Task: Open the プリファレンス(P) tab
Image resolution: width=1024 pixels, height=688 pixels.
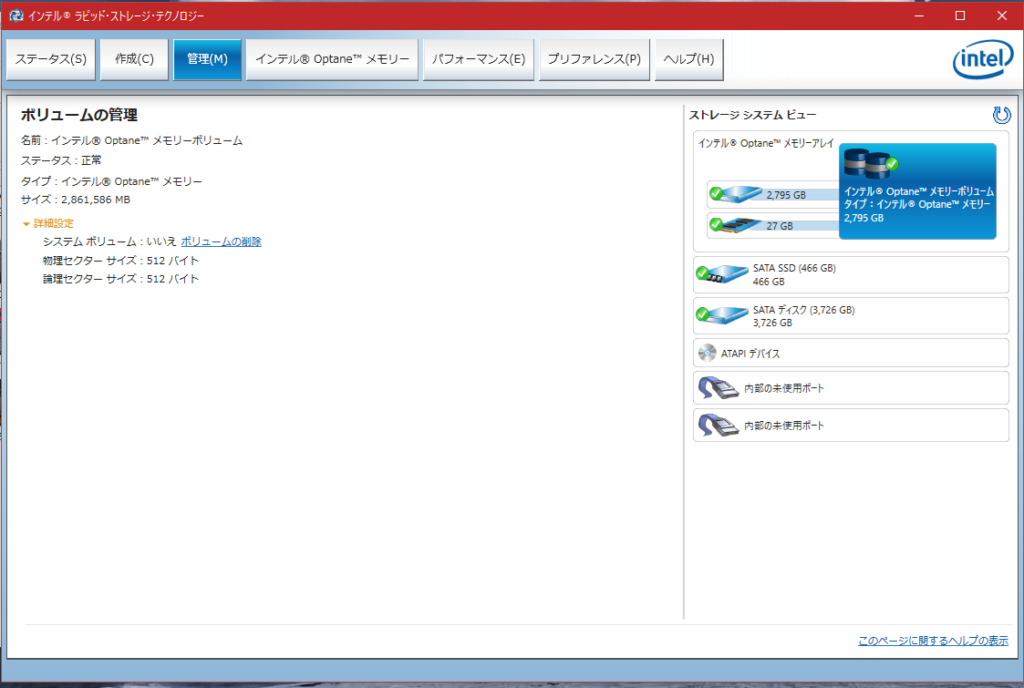Action: coord(594,59)
